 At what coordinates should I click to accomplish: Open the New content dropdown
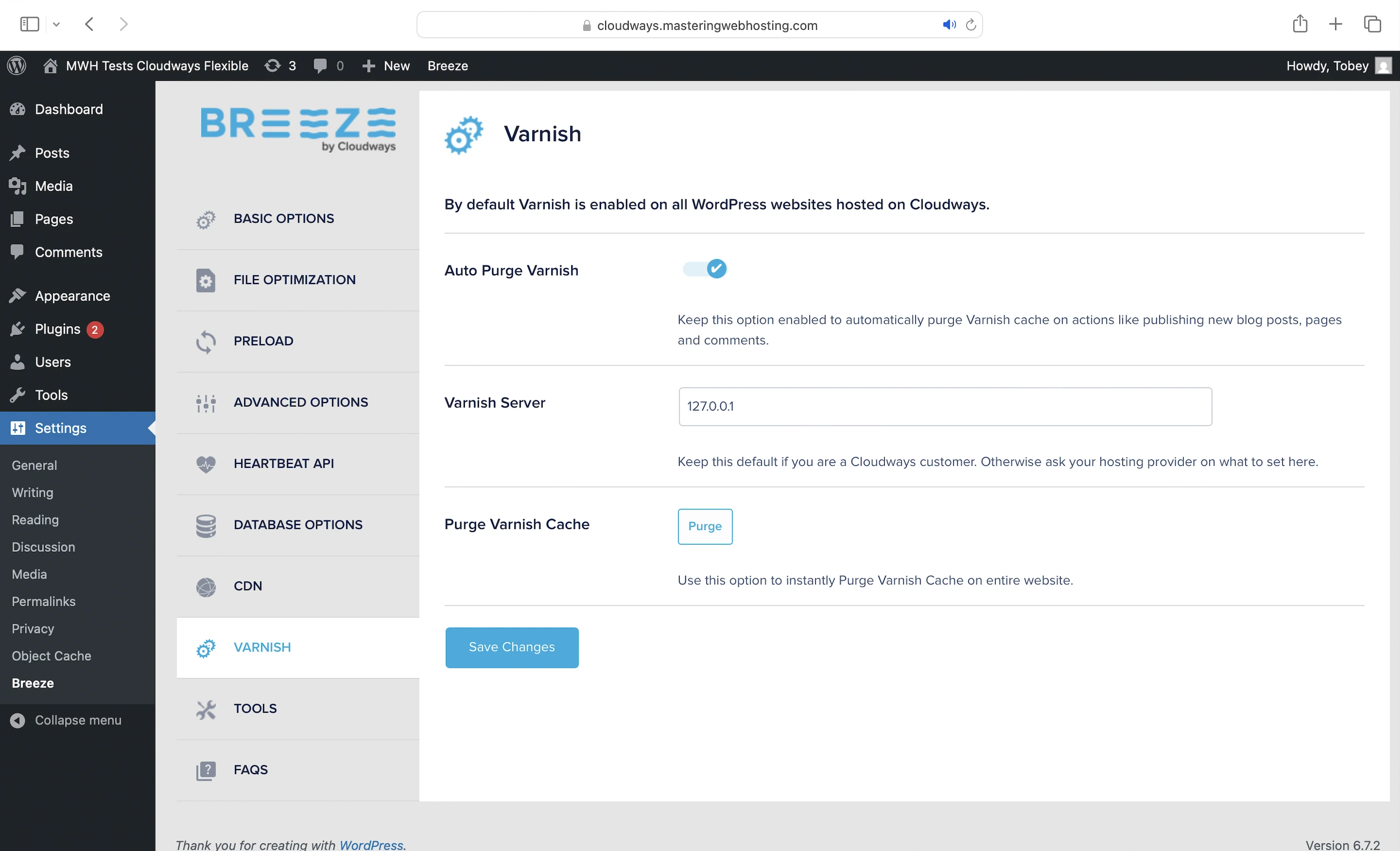tap(386, 66)
